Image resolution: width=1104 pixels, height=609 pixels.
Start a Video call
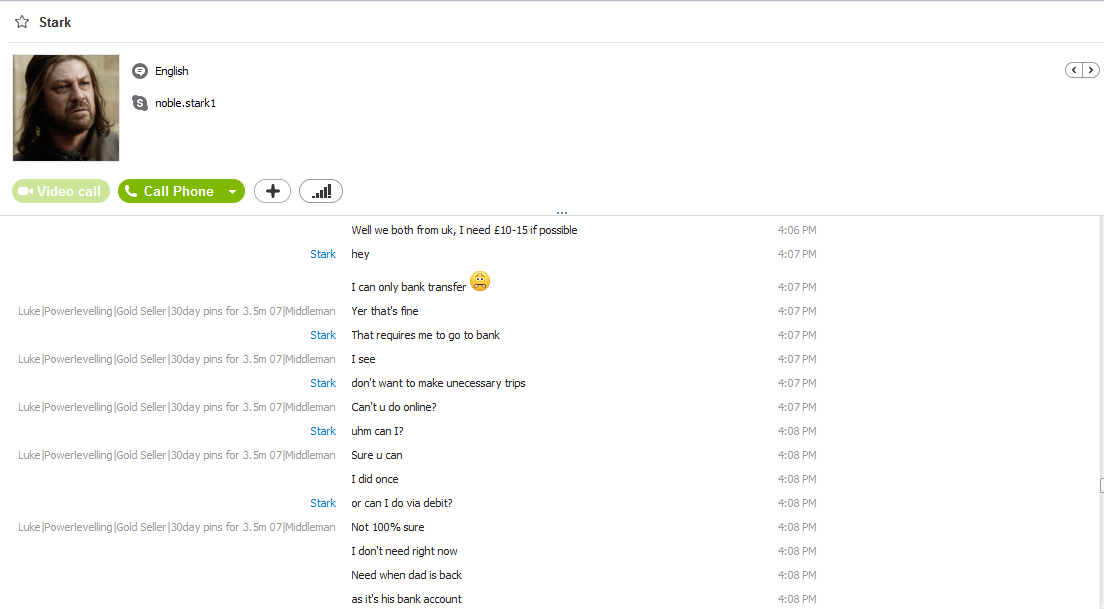[x=61, y=191]
